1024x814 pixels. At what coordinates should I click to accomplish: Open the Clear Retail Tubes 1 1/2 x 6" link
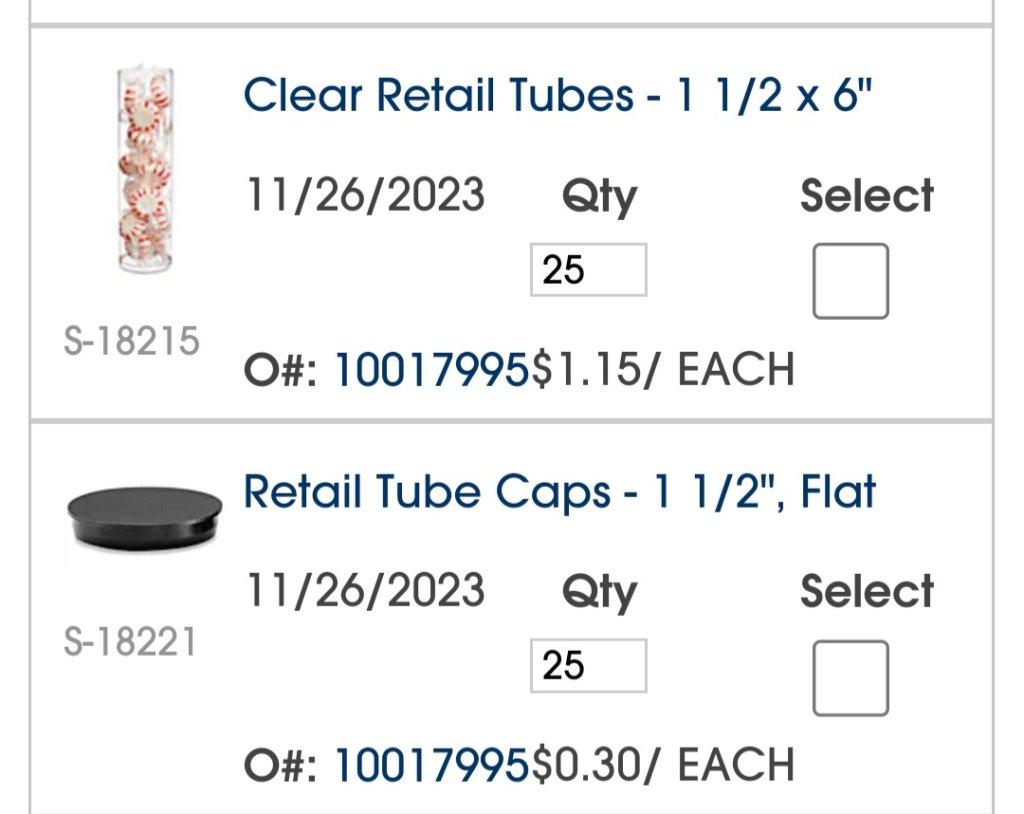coord(559,96)
